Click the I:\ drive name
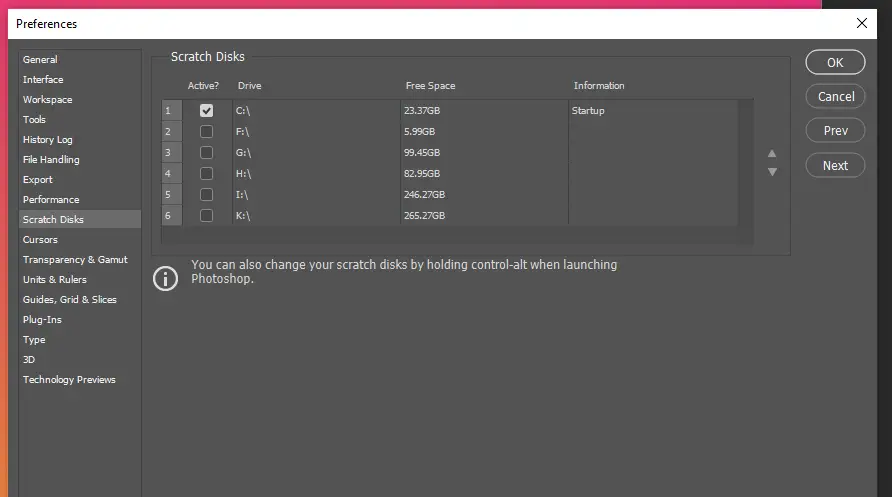The image size is (892, 497). tap(242, 195)
